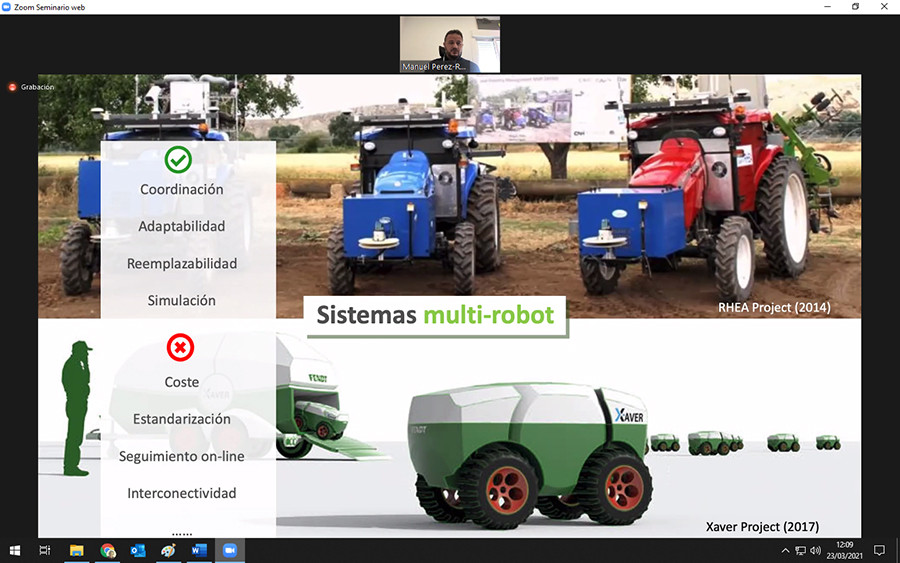Open File Explorer from the taskbar
Screen dimensions: 900x563
coord(76,551)
